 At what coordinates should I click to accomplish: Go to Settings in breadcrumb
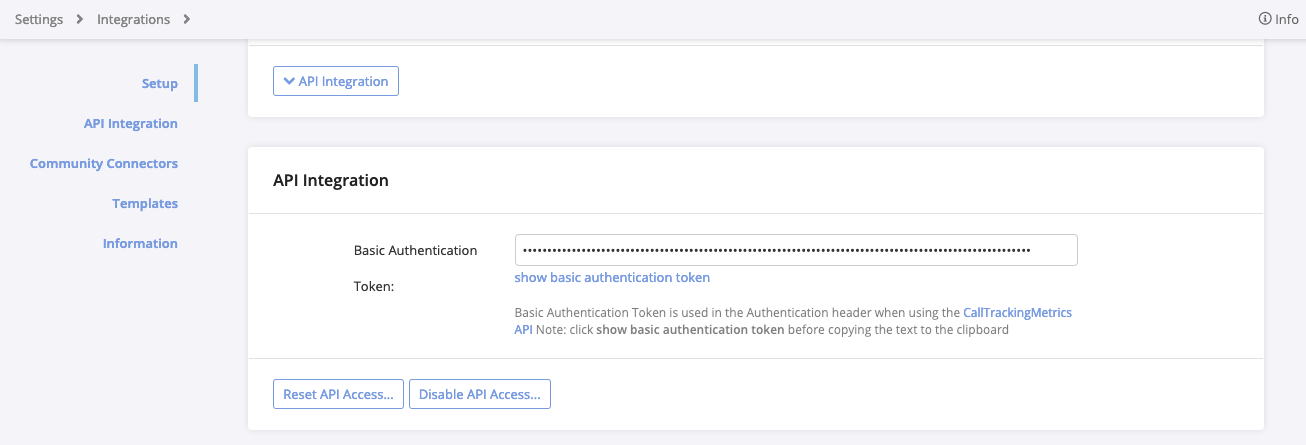(40, 19)
